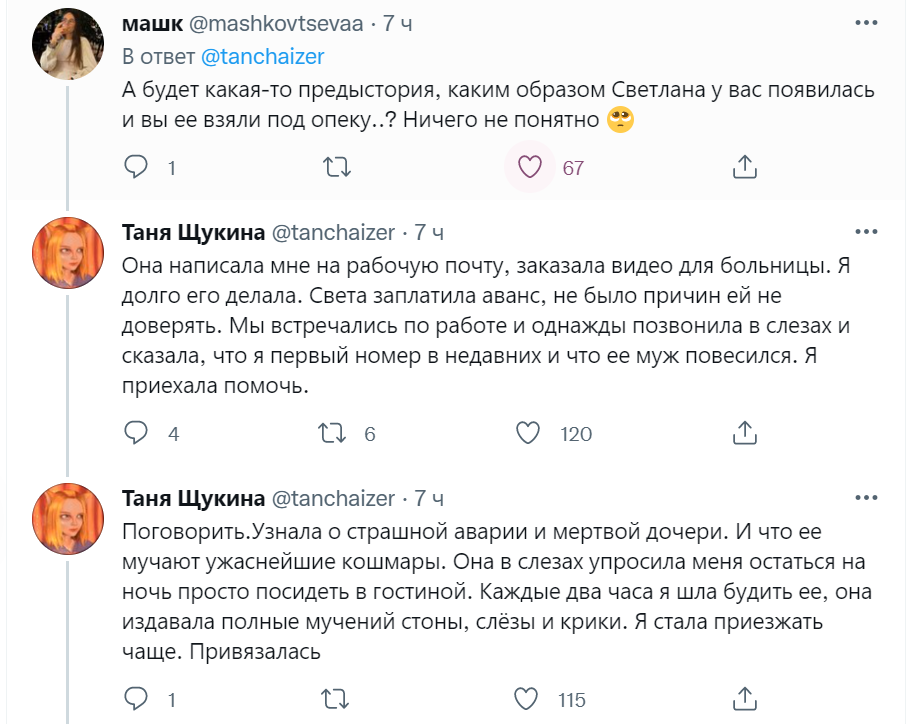This screenshot has height=724, width=910.
Task: Retweet the tweet with 6 retweets
Action: coord(331,433)
